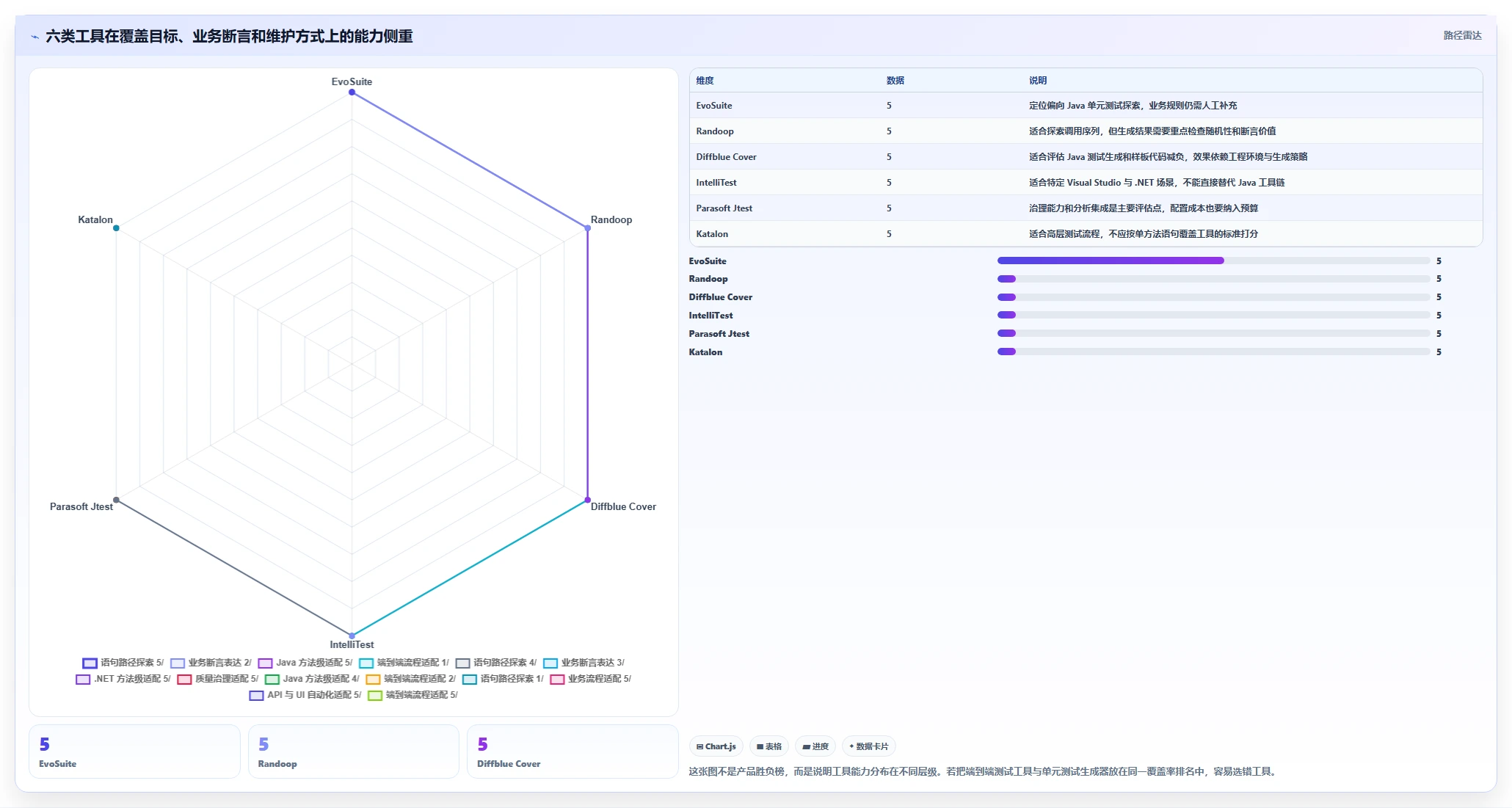This screenshot has width=1512, height=808.
Task: Toggle legend item 语句路径探索 5/
Action: 123,663
